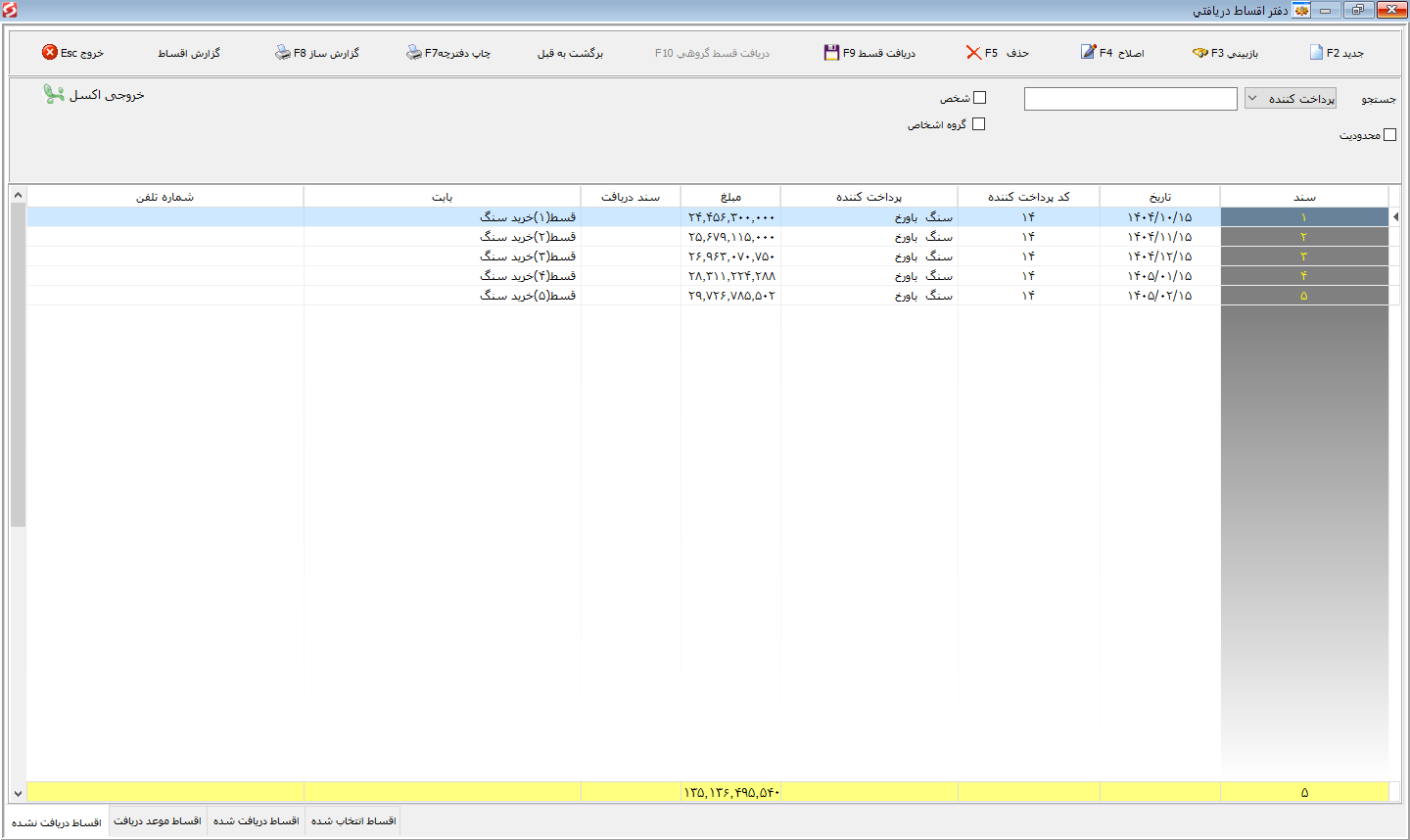Click the دریافت قسط گروهی F10 button
This screenshot has height=840, width=1410.
[712, 53]
